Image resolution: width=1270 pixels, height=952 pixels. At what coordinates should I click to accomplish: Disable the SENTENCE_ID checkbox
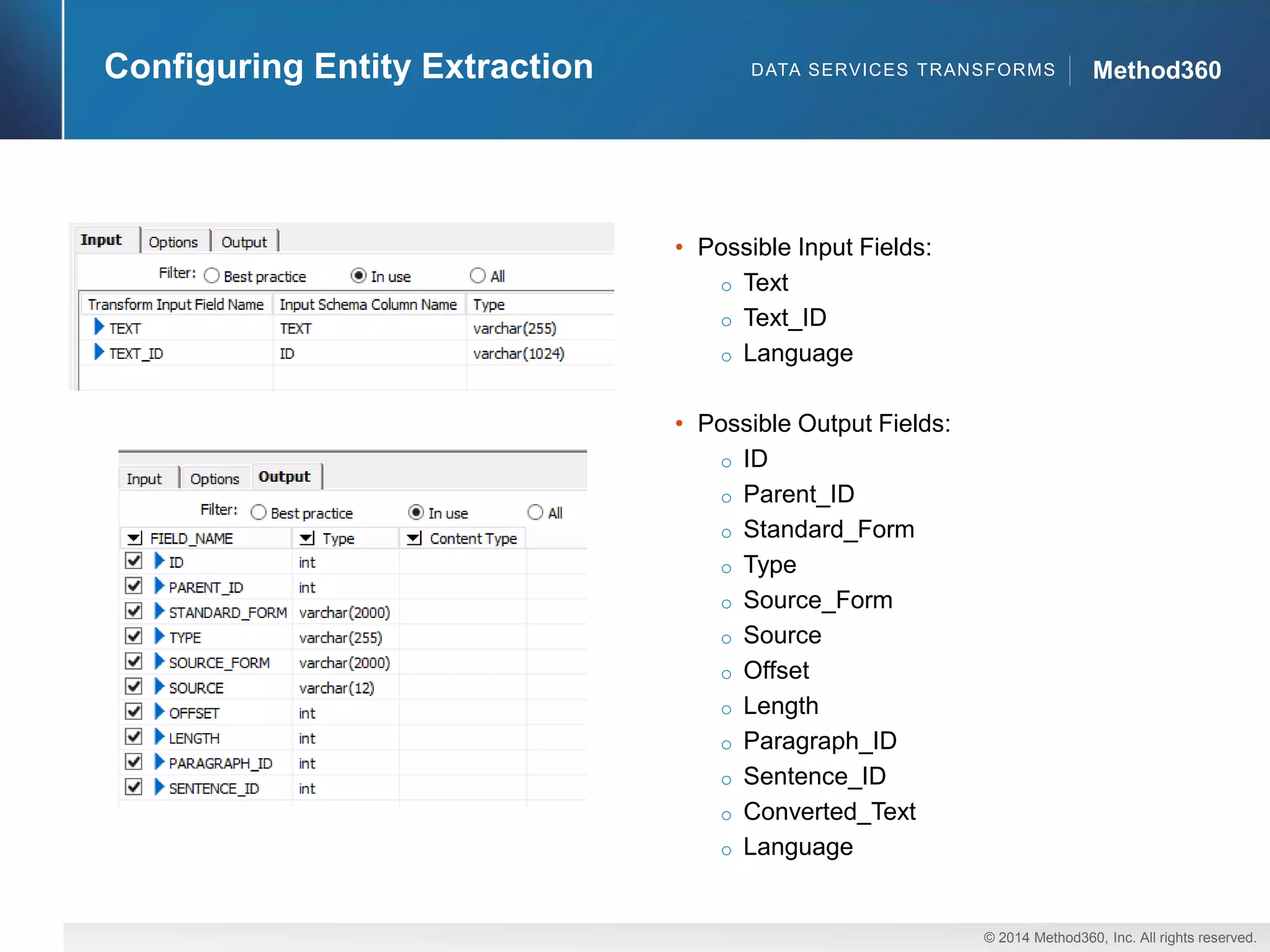pyautogui.click(x=133, y=787)
